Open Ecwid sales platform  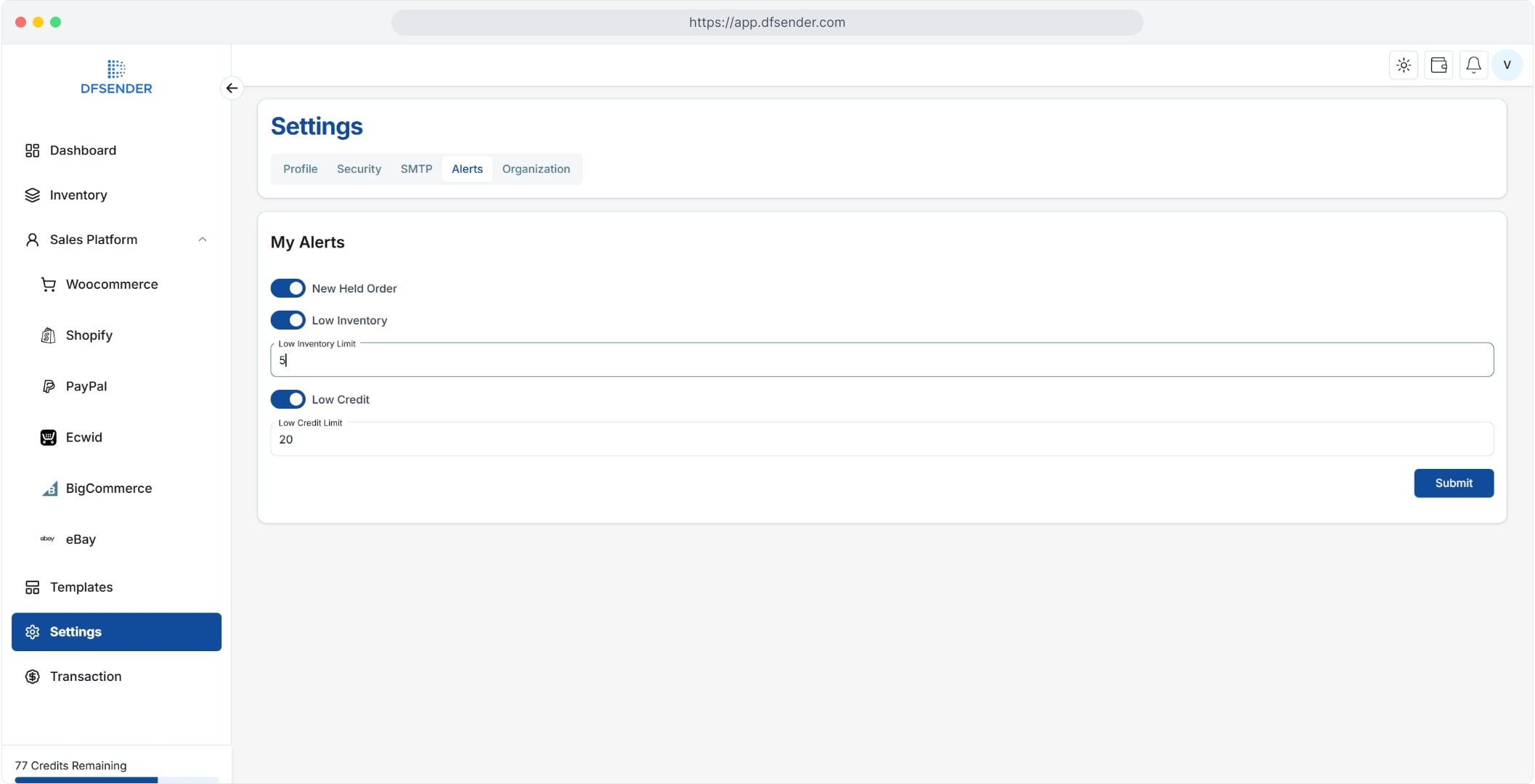pos(84,437)
